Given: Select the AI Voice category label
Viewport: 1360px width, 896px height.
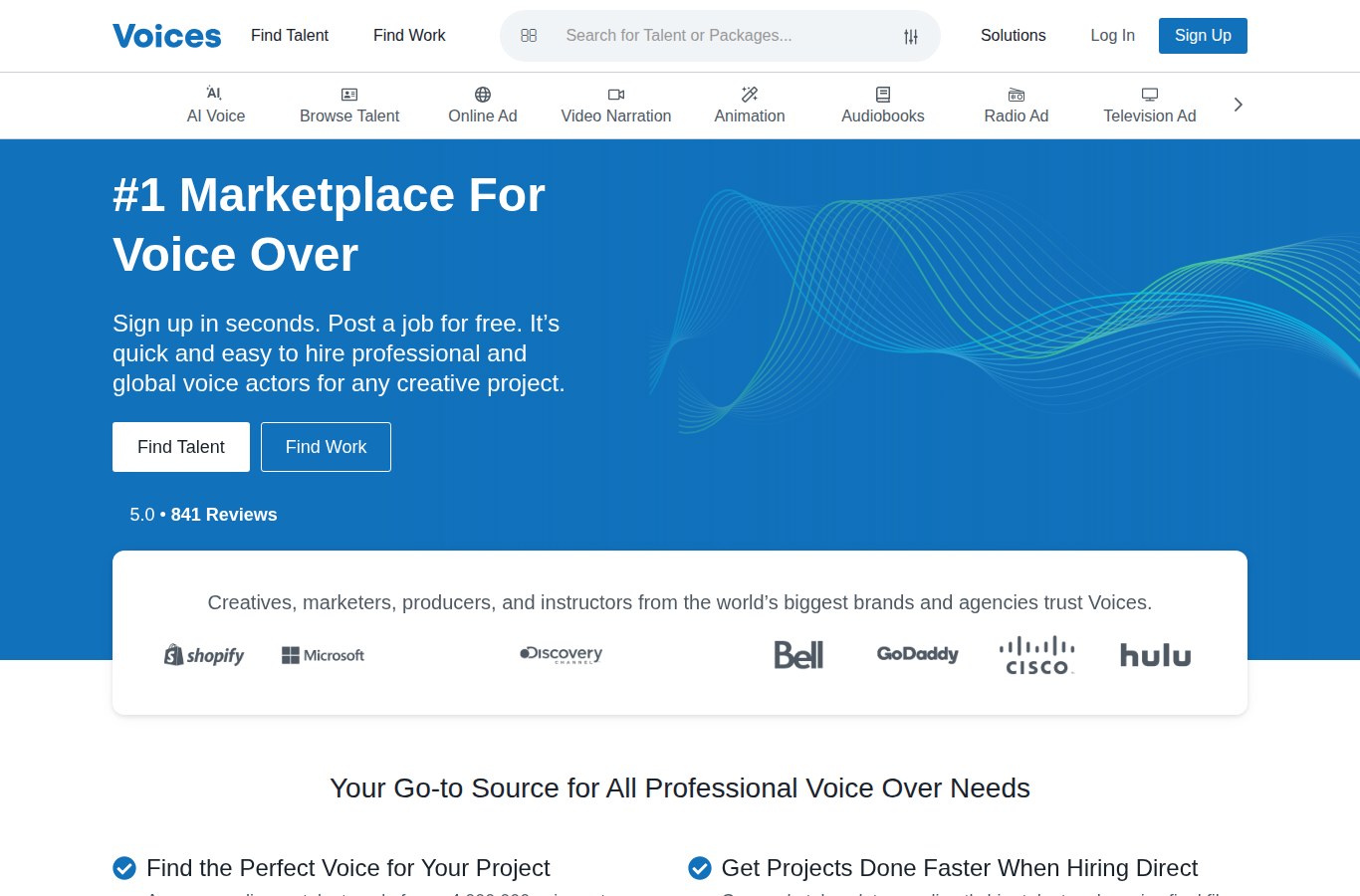Looking at the screenshot, I should click(216, 115).
